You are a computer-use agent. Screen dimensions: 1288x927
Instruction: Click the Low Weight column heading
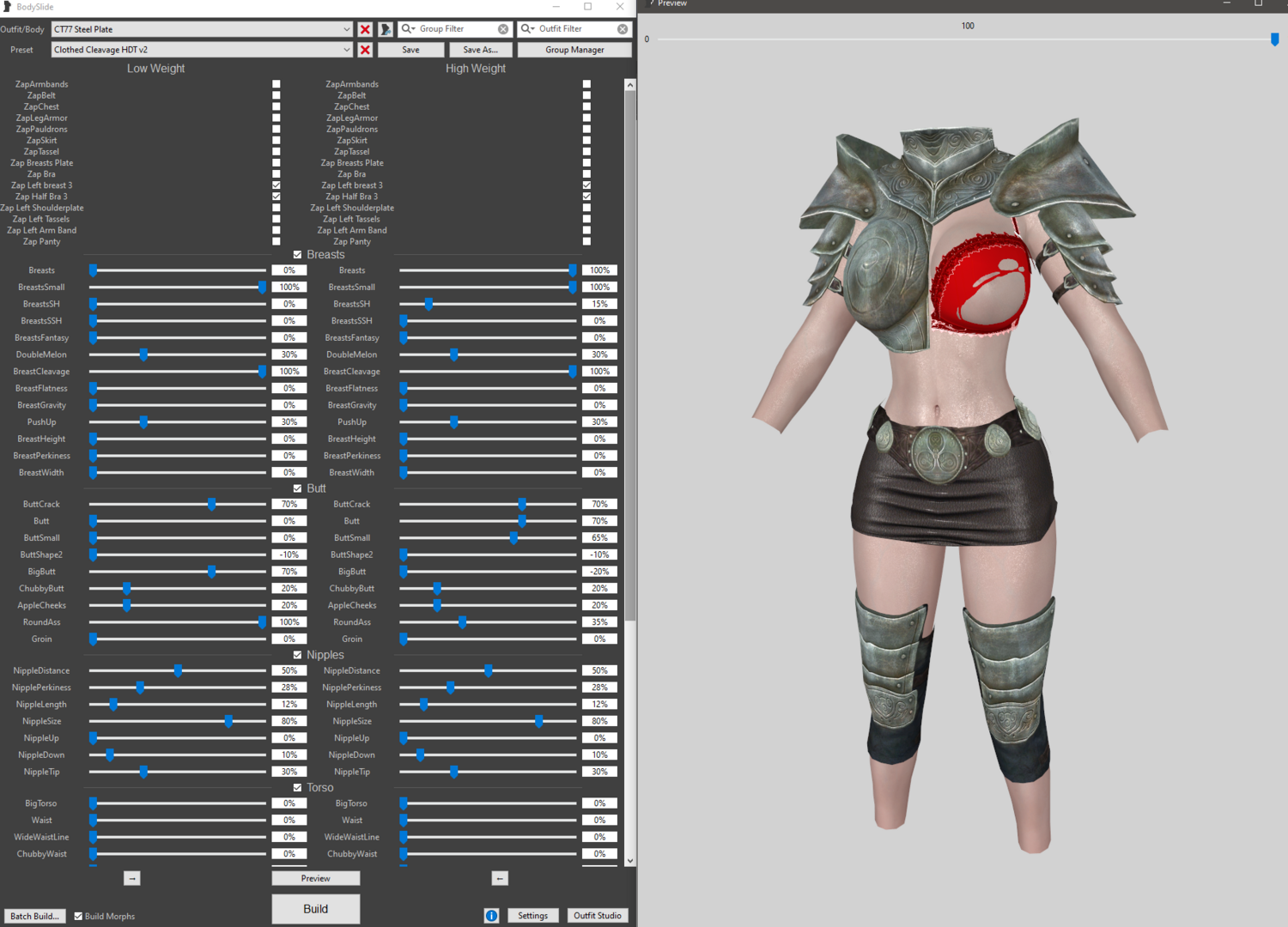pyautogui.click(x=155, y=69)
